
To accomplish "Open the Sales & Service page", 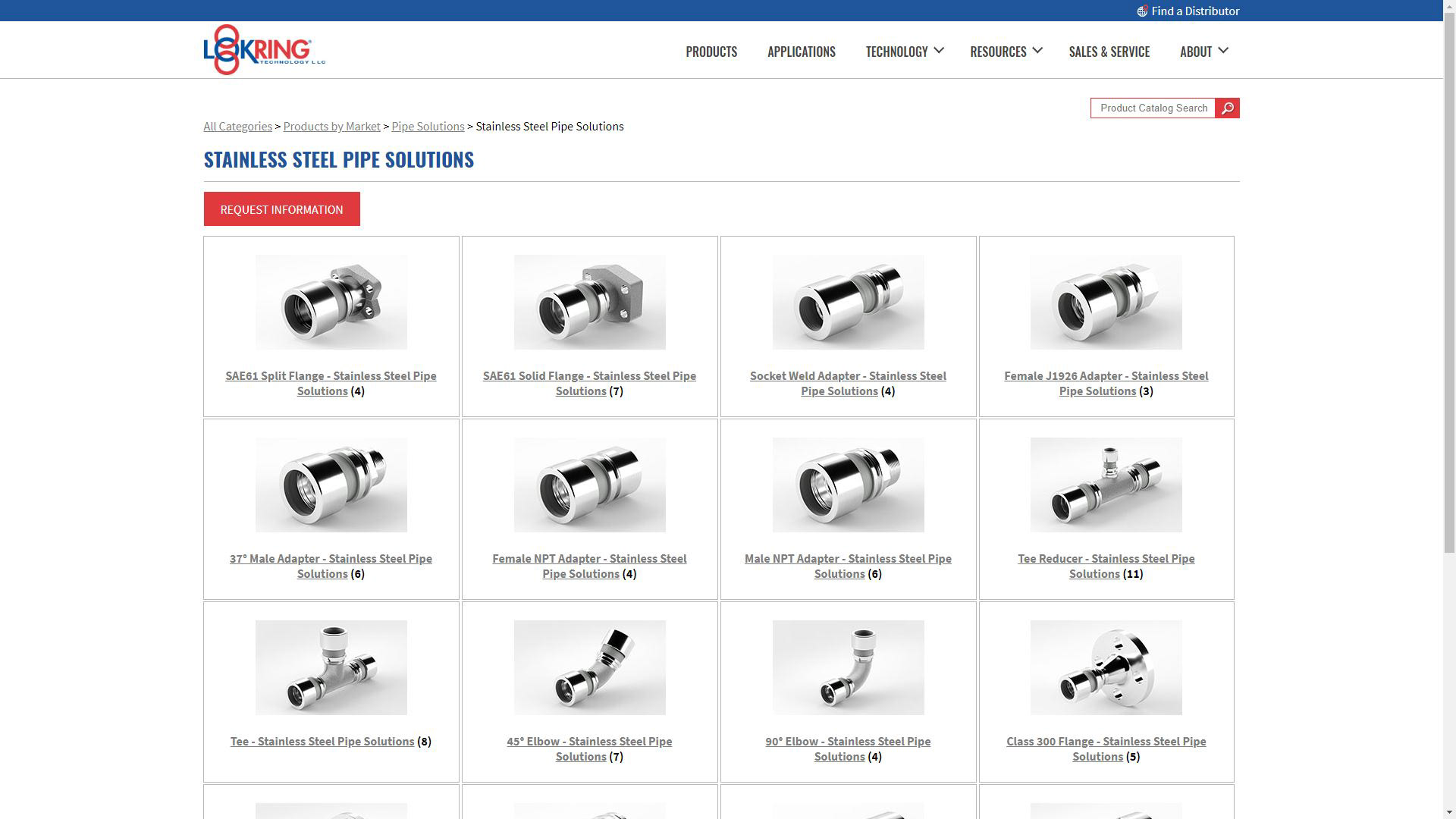I will pyautogui.click(x=1109, y=52).
